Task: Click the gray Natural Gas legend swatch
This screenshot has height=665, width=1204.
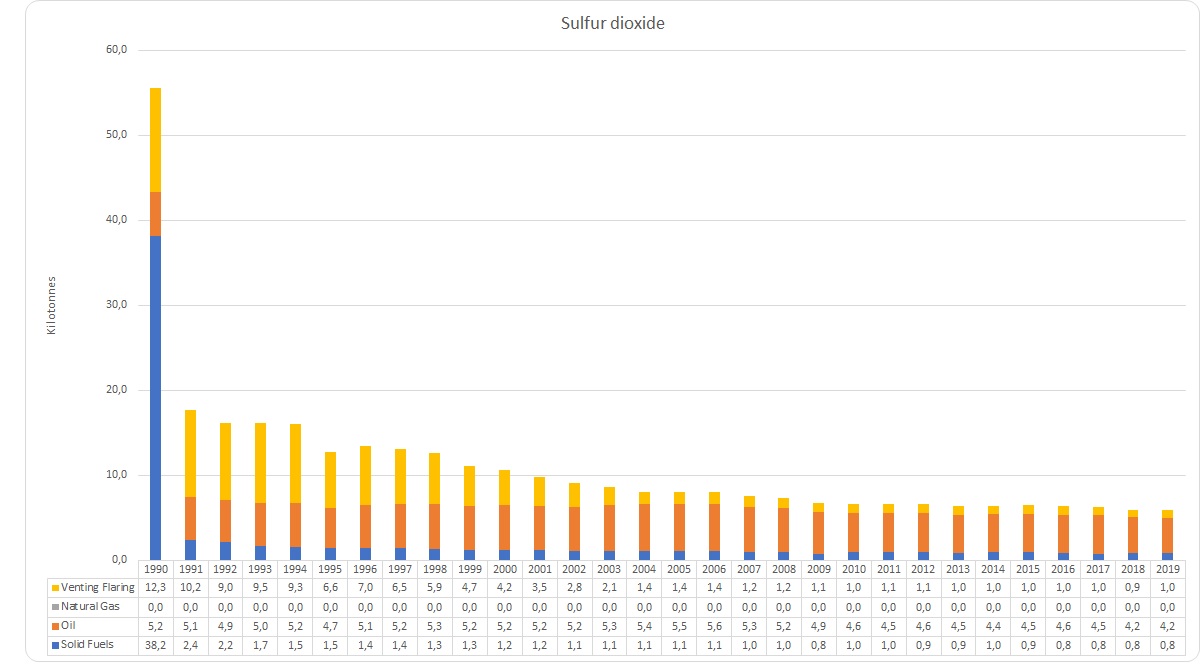Action: click(53, 606)
